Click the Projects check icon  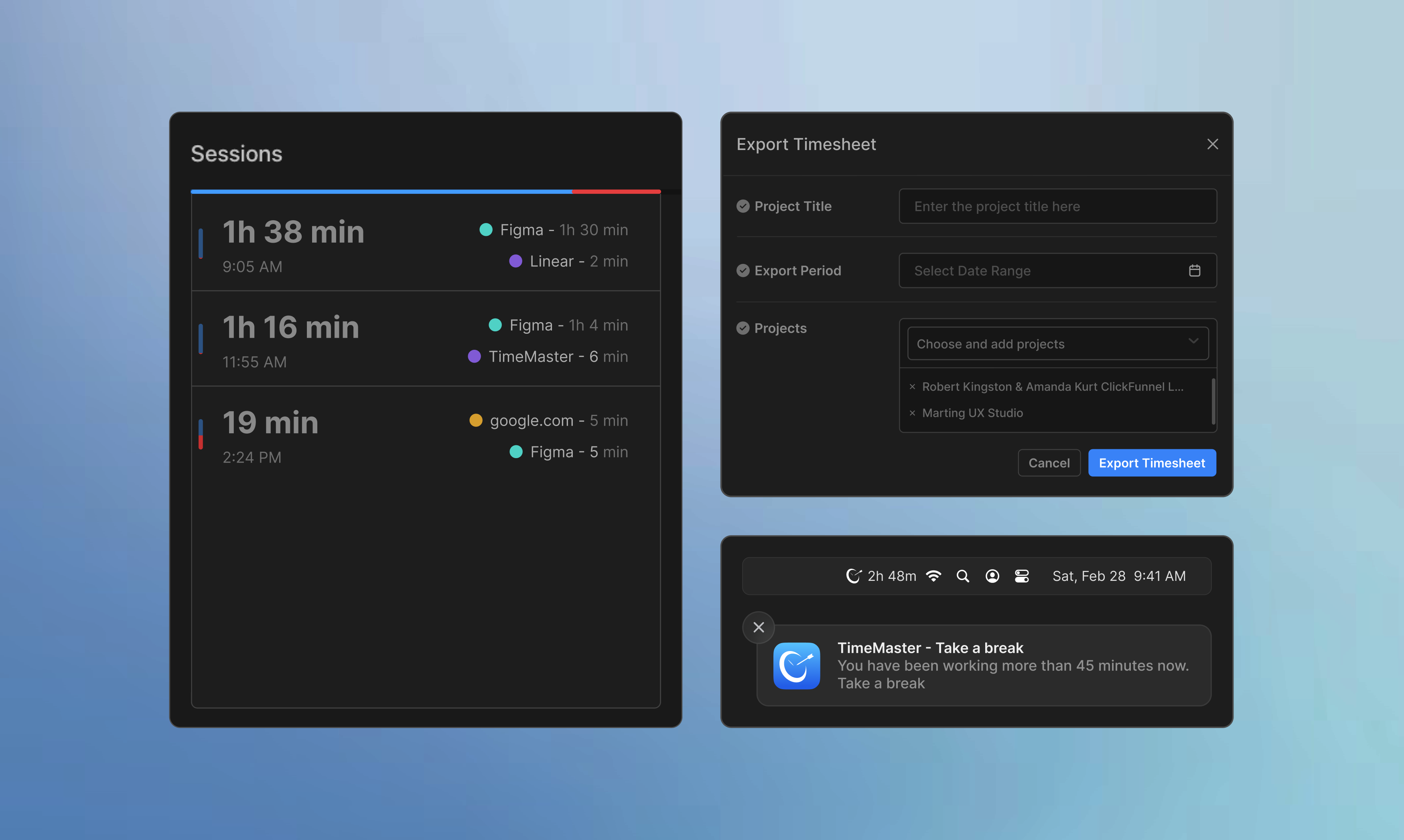pos(743,328)
